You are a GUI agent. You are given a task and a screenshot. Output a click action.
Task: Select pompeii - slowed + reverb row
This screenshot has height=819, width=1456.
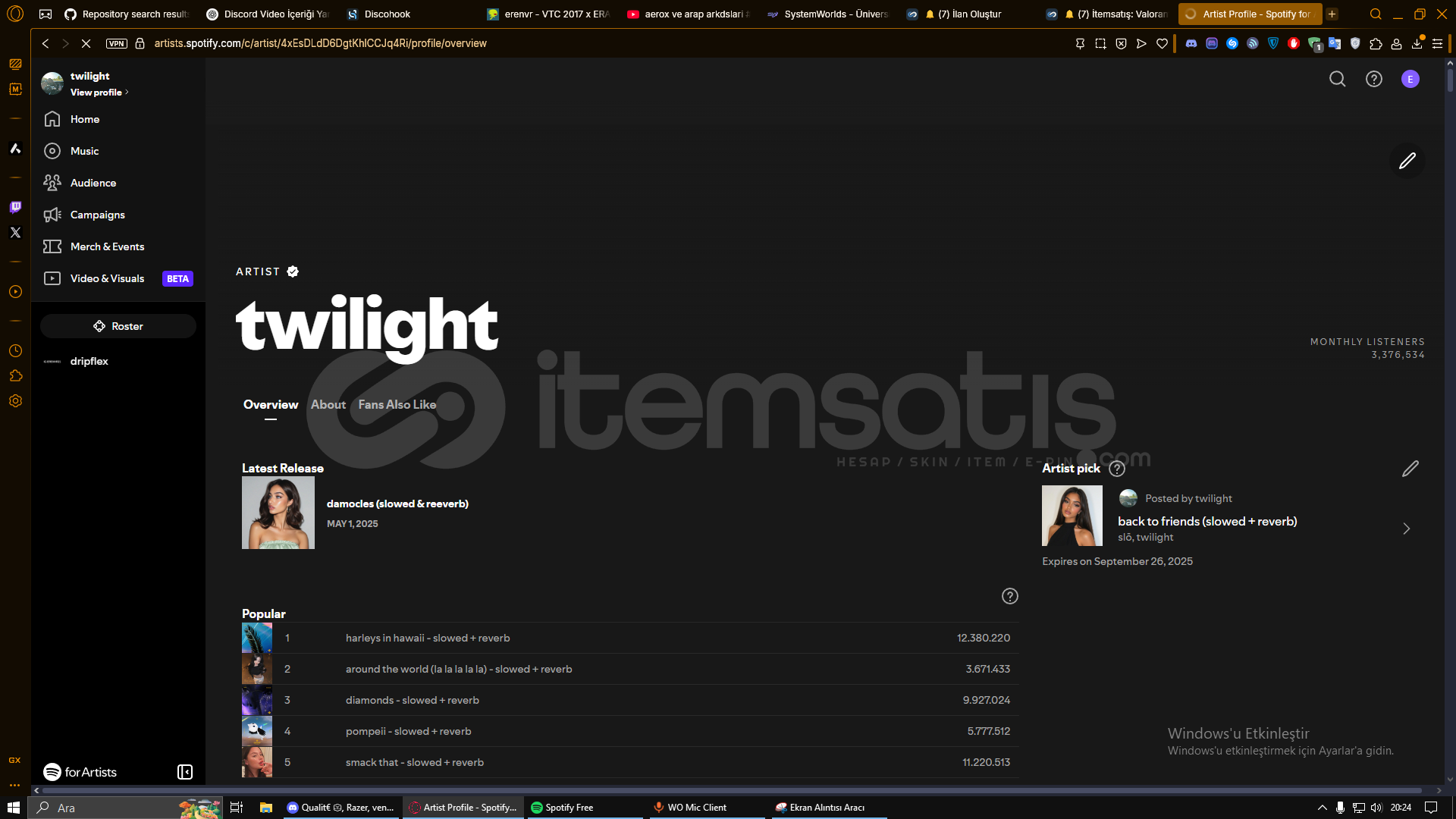(630, 731)
